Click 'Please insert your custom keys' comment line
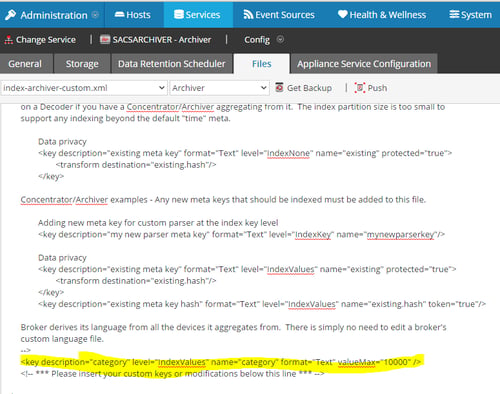 click(172, 374)
